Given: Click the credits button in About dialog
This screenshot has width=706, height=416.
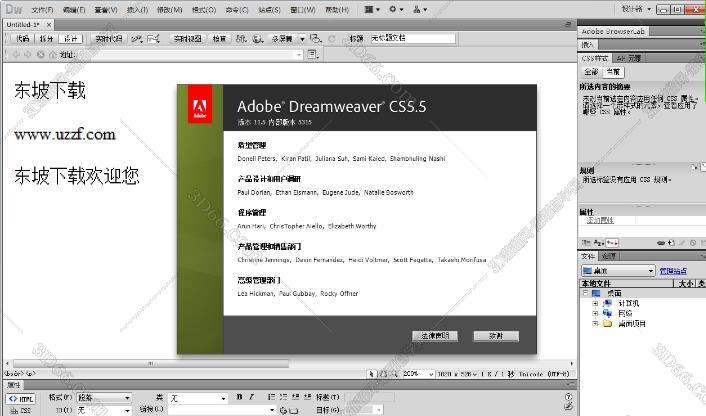Looking at the screenshot, I should coord(496,336).
